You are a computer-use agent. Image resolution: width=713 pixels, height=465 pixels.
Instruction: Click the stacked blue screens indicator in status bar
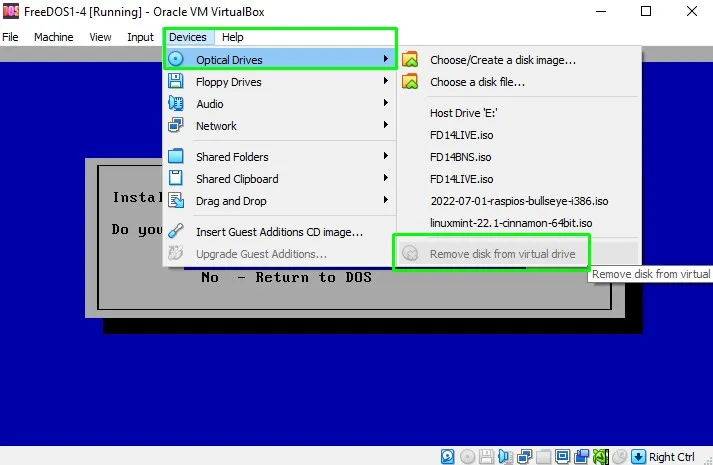pyautogui.click(x=582, y=456)
